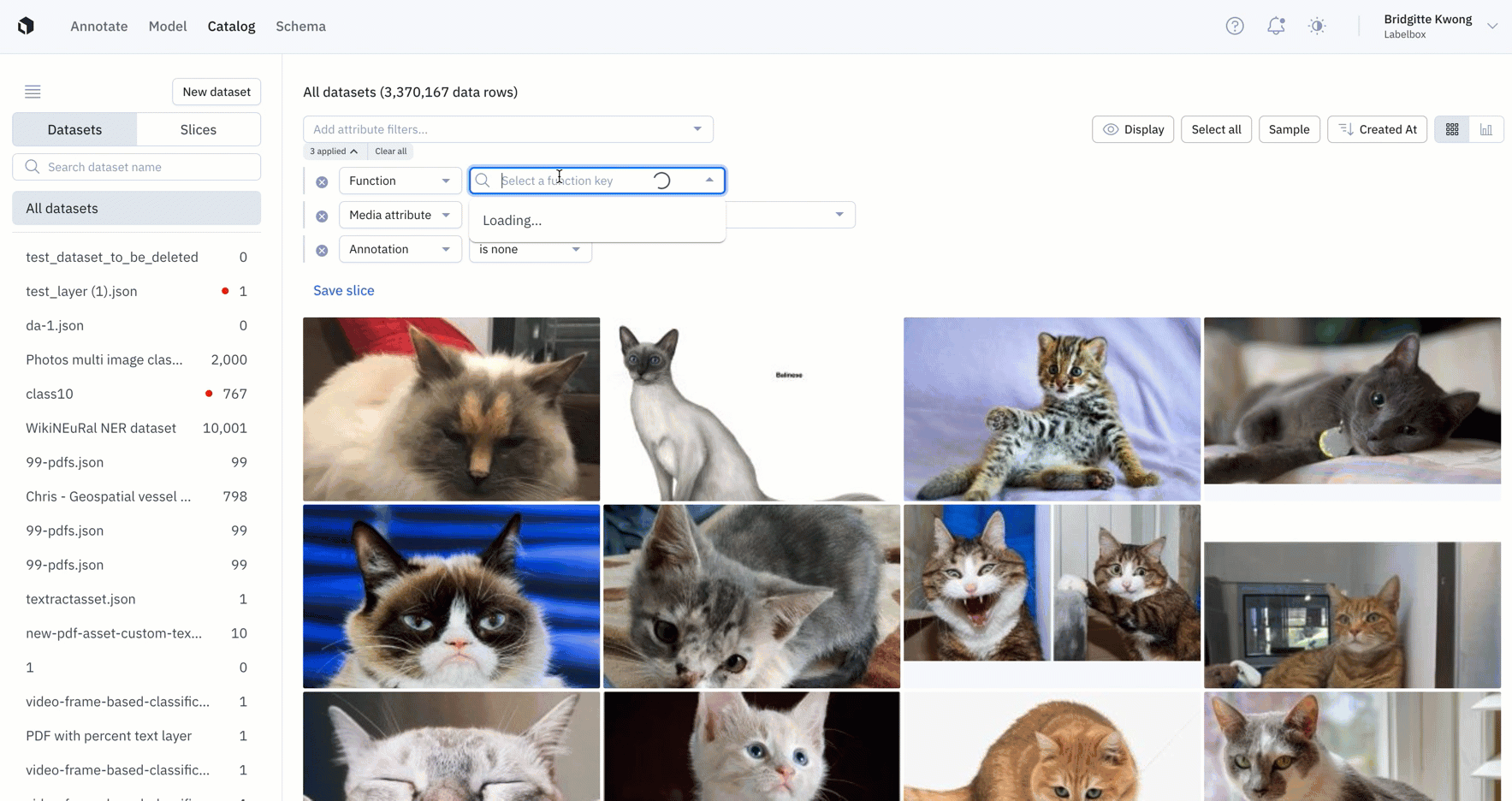The height and width of the screenshot is (801, 1512).
Task: Open the test_layer (1).json dataset
Action: coord(137,291)
